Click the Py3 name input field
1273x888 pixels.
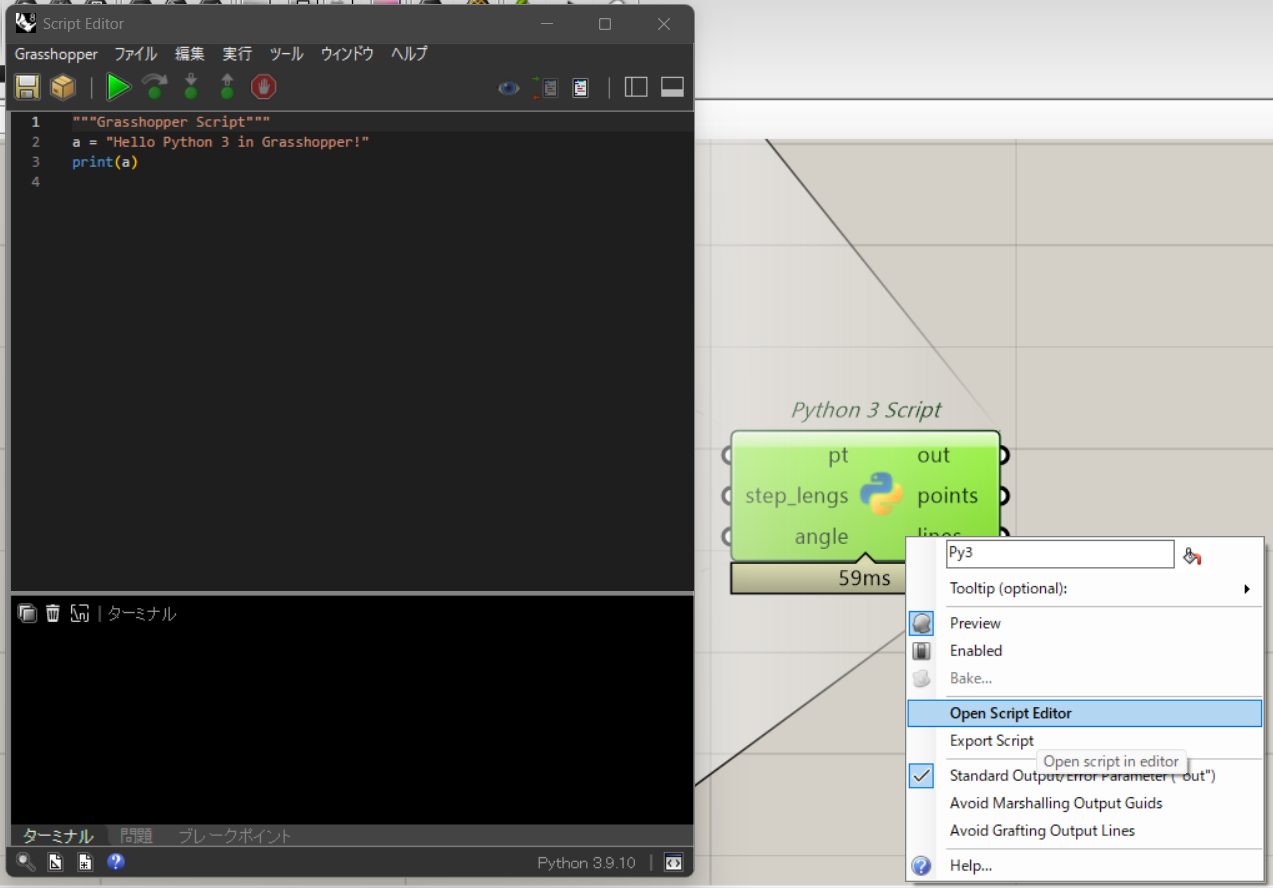click(x=1059, y=554)
